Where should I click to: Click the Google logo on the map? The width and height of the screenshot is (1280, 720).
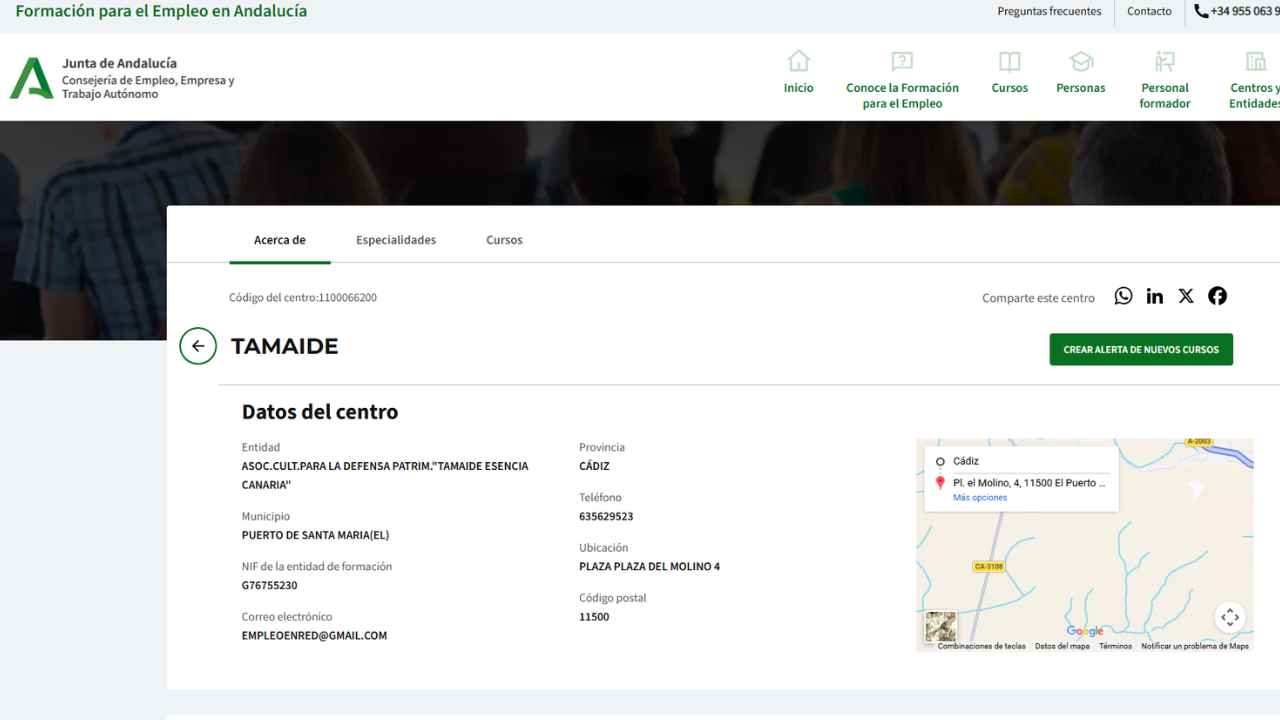click(1084, 631)
